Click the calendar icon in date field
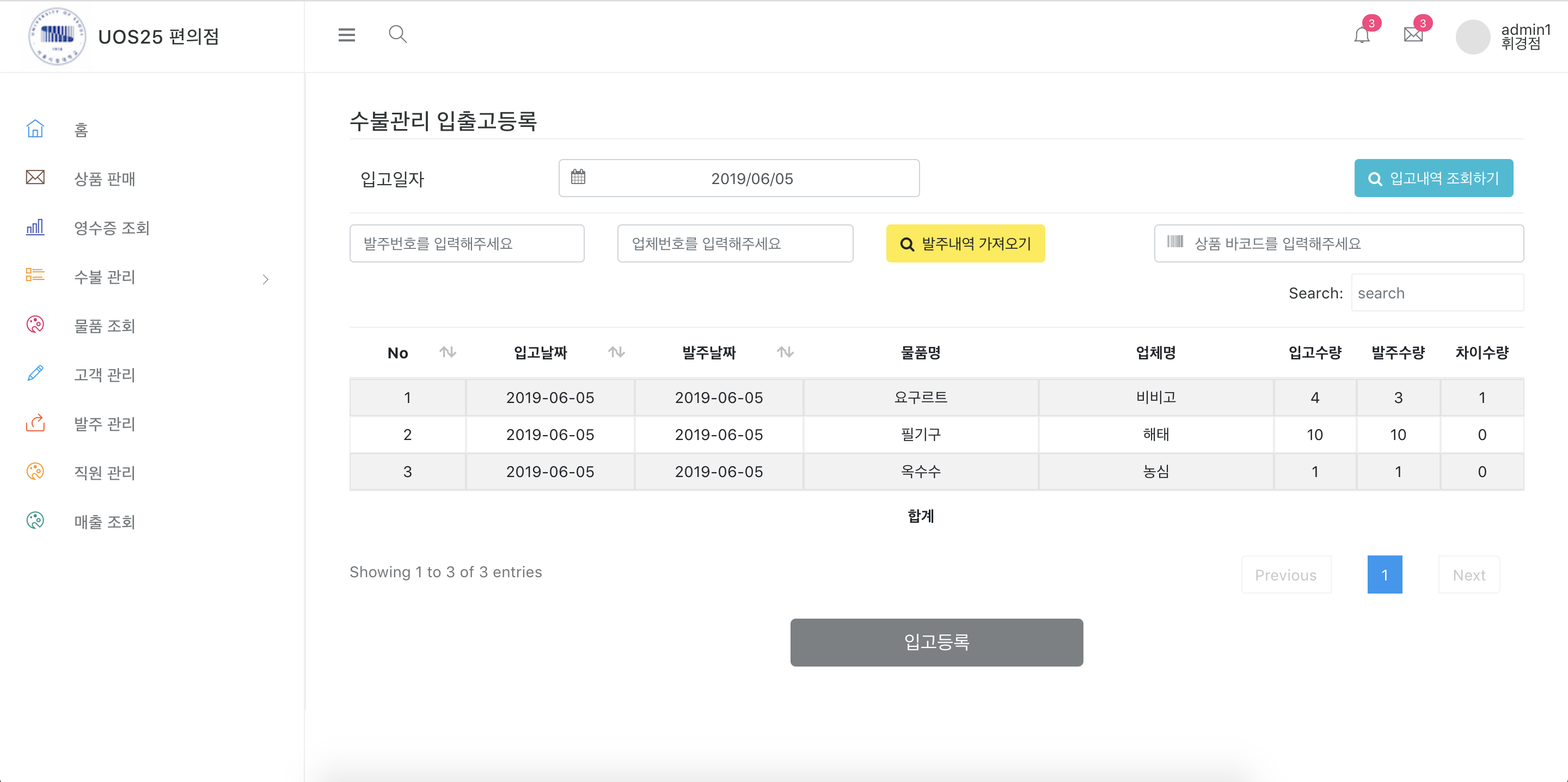Screen dimensions: 1568x782 pyautogui.click(x=578, y=177)
